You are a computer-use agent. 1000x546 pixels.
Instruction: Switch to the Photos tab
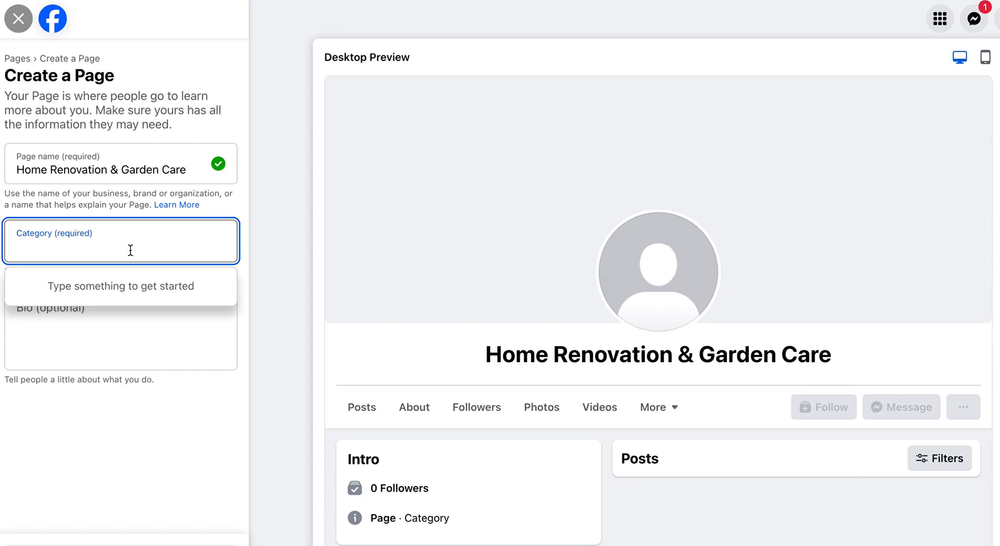coord(541,407)
